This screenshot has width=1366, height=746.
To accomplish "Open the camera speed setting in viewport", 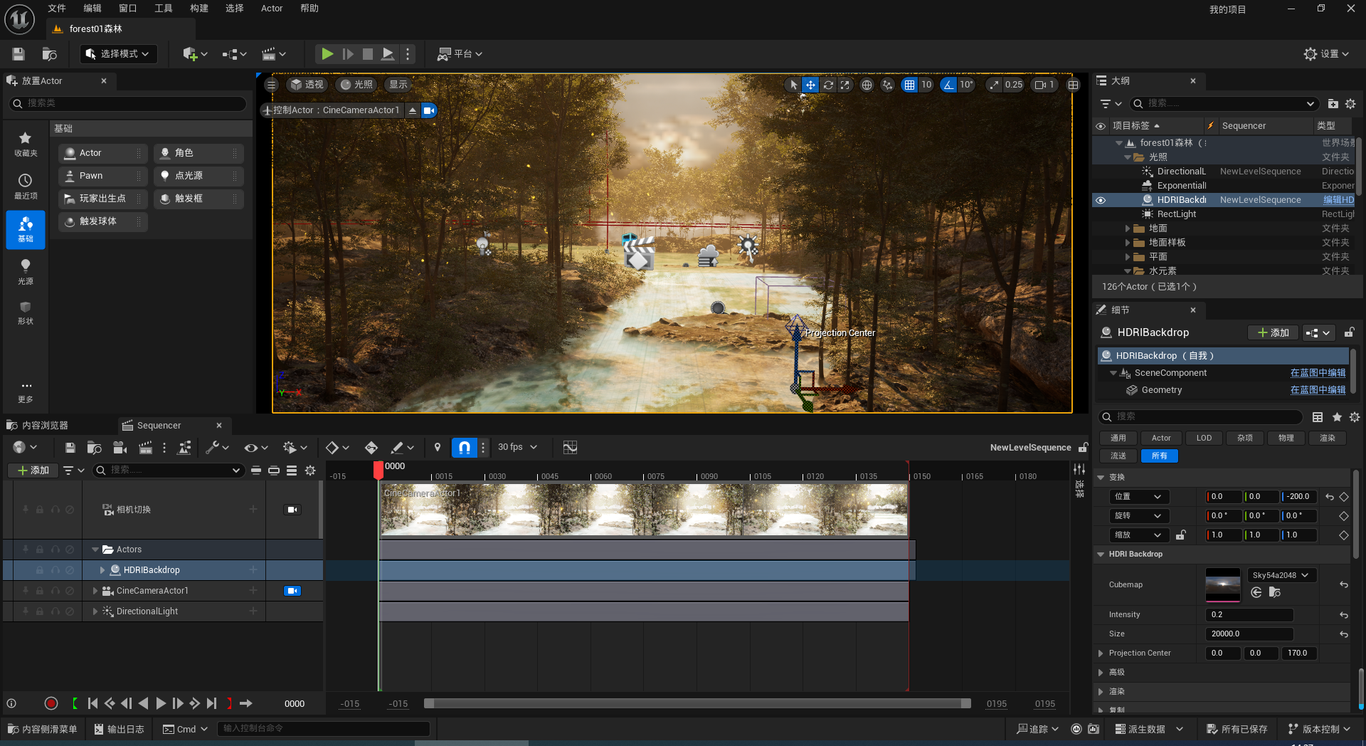I will 1044,85.
